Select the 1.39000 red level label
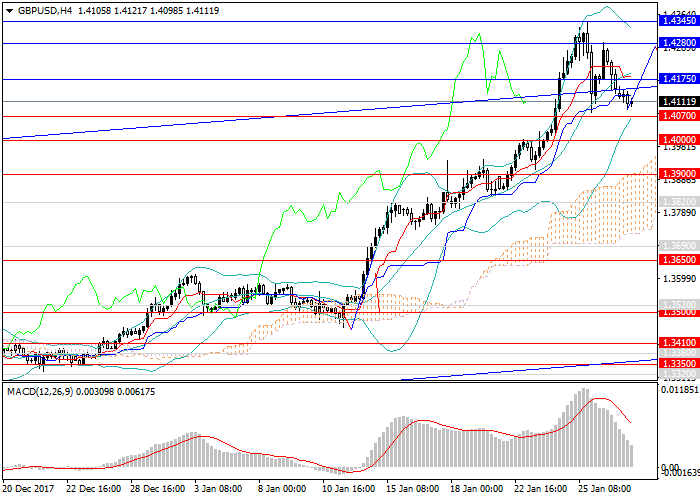 (x=677, y=174)
